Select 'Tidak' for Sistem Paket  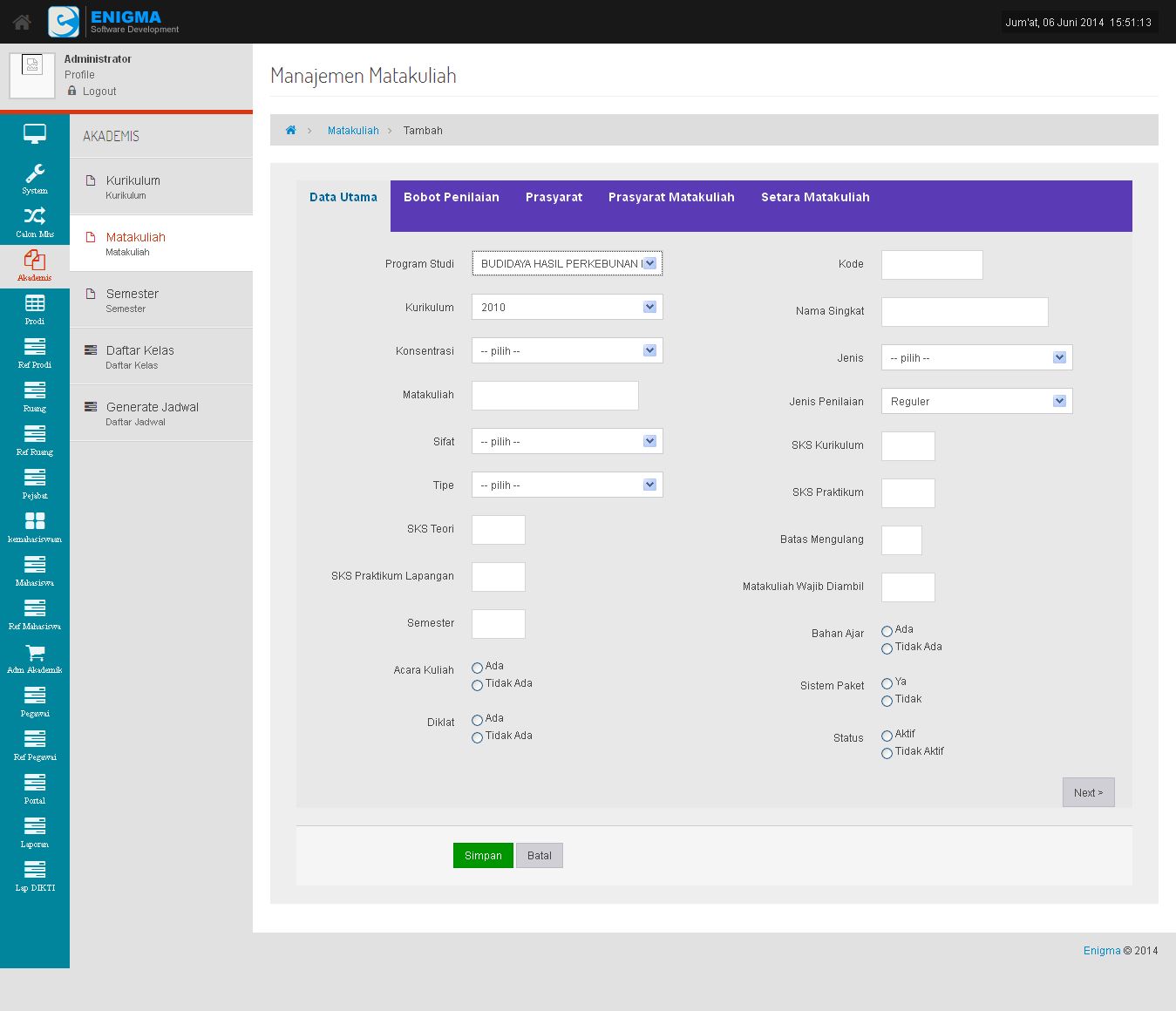[887, 701]
